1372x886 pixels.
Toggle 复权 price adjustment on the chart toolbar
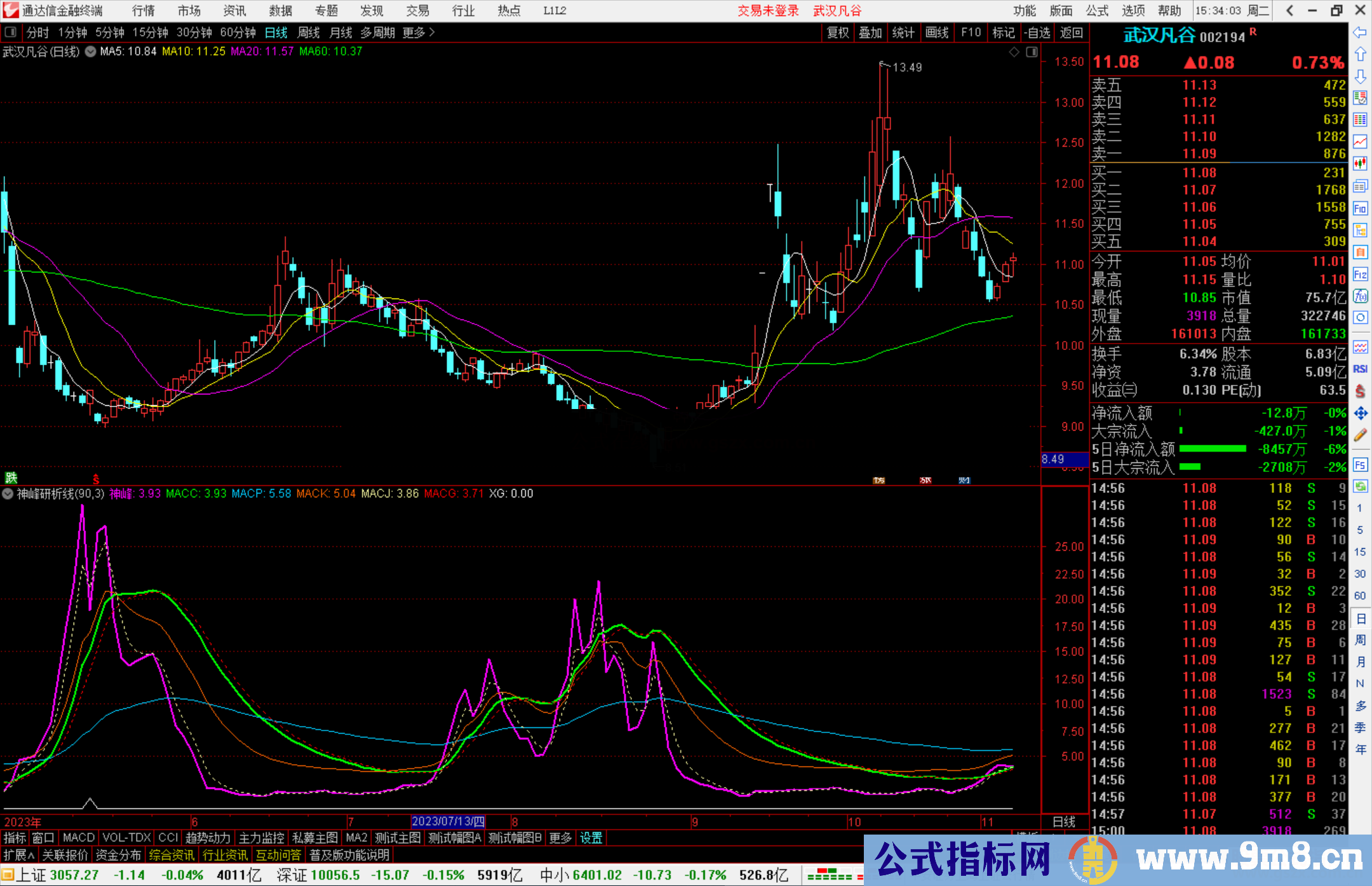pyautogui.click(x=837, y=32)
